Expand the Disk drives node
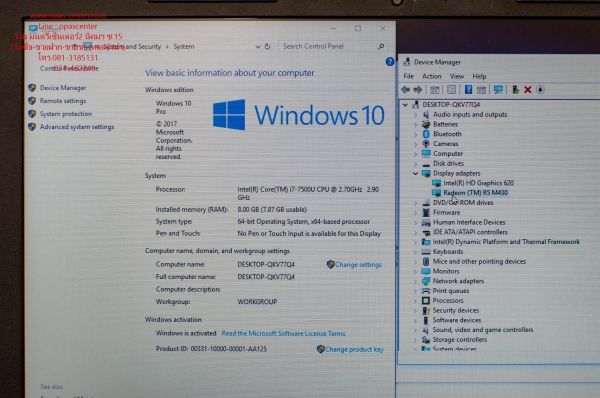The image size is (600, 398). point(416,163)
